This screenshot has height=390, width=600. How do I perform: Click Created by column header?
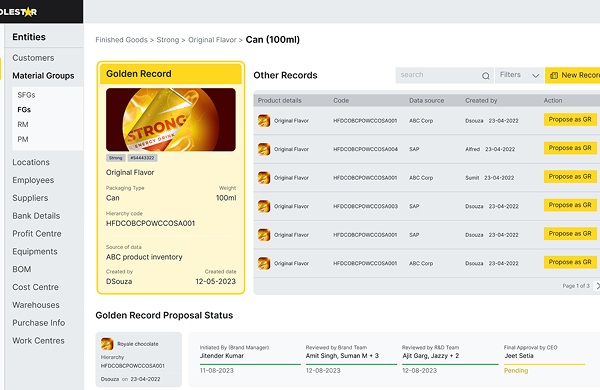[x=481, y=101]
